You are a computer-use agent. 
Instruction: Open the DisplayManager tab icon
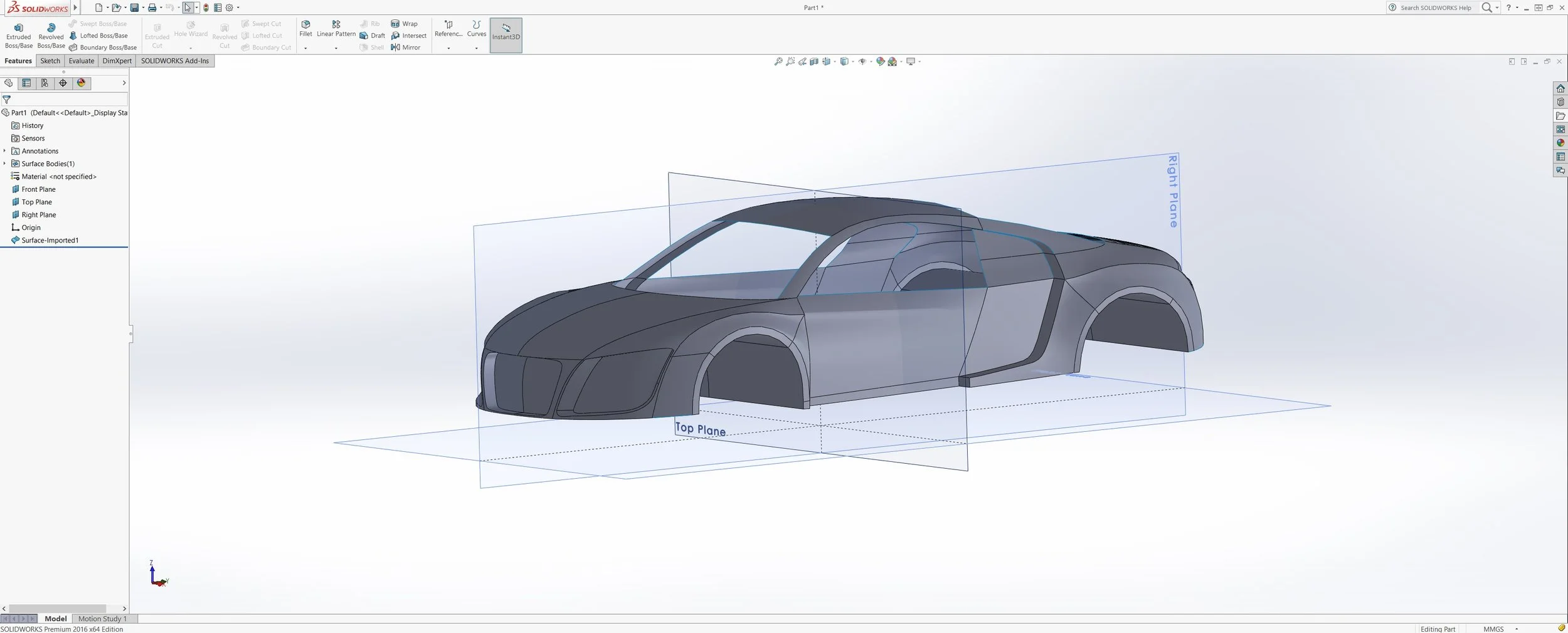click(81, 83)
